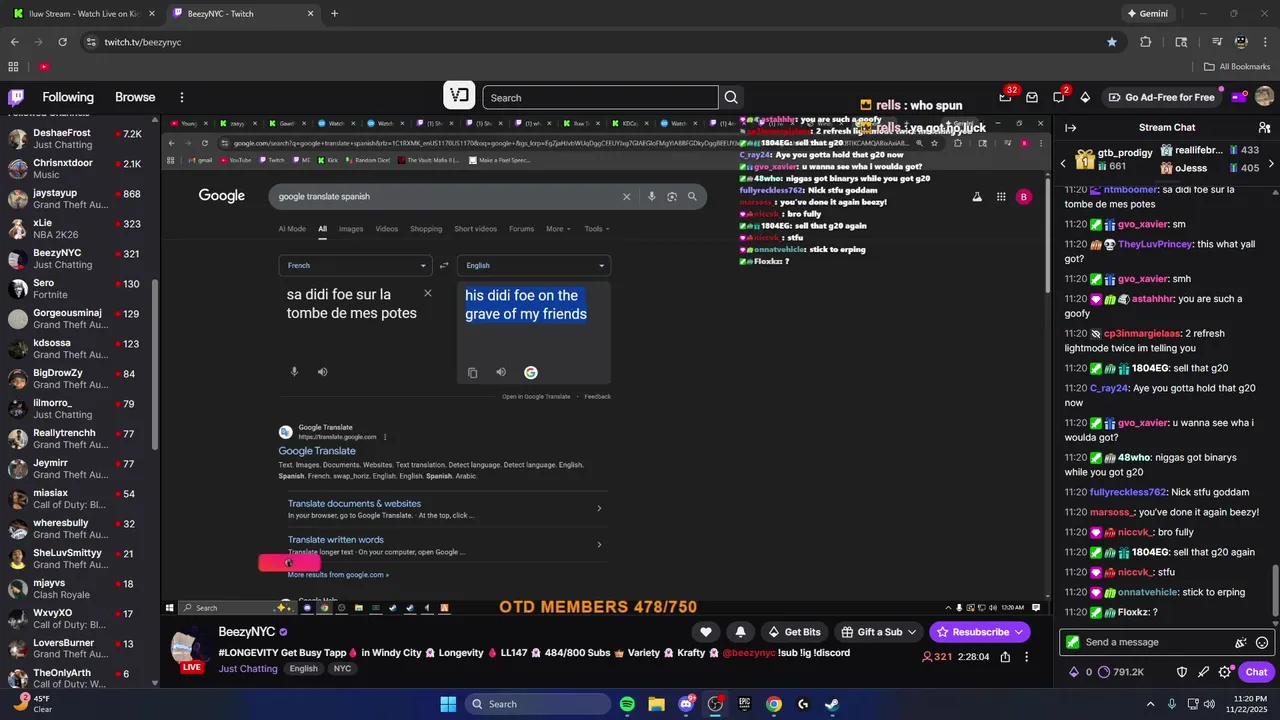Screen dimensions: 1280x720
Task: Reload the page in Chrome
Action: pyautogui.click(x=62, y=42)
